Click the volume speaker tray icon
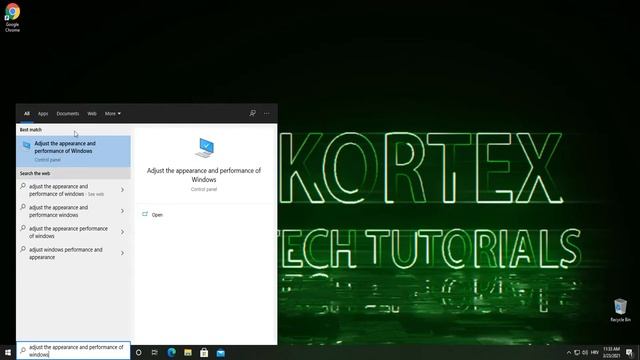This screenshot has height=360, width=640. tap(585, 352)
